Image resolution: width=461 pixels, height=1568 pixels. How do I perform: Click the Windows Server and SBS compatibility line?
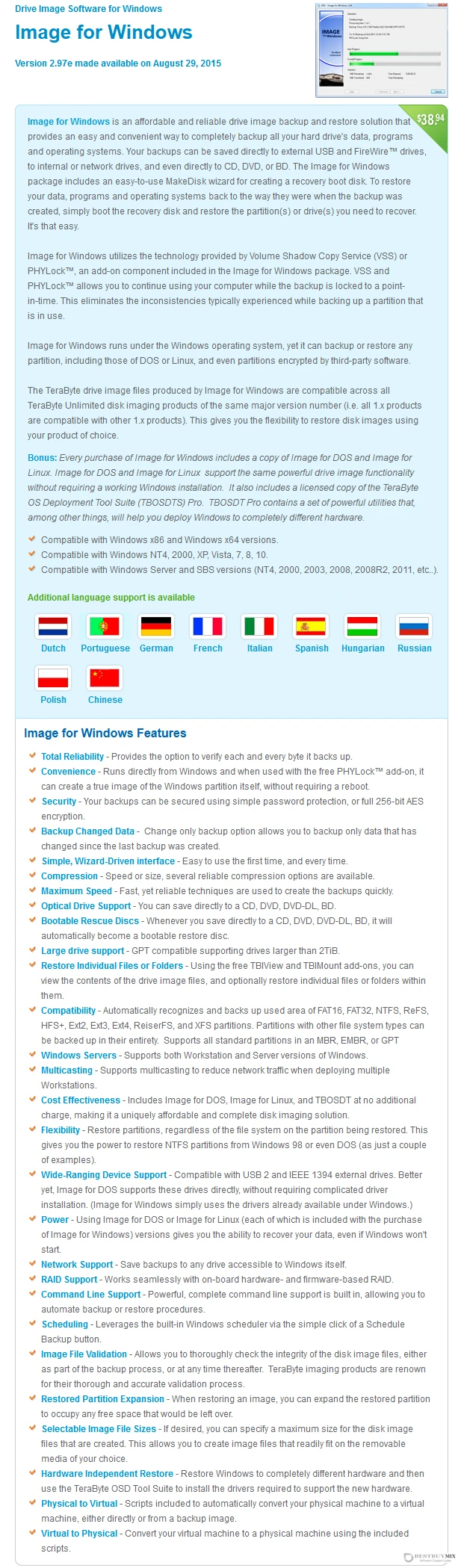[x=240, y=570]
